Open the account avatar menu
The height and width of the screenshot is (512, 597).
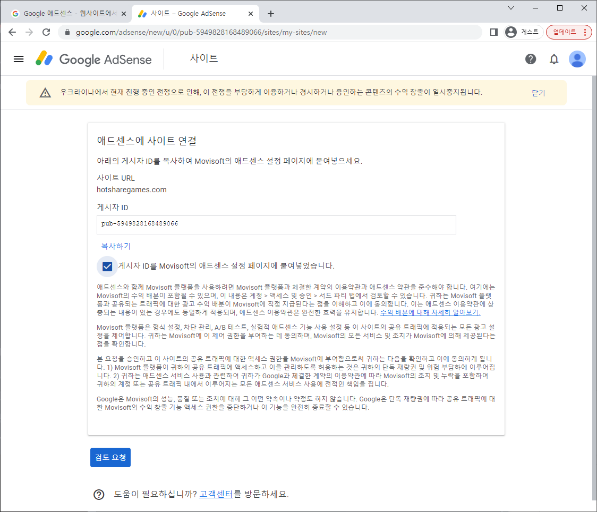point(577,59)
